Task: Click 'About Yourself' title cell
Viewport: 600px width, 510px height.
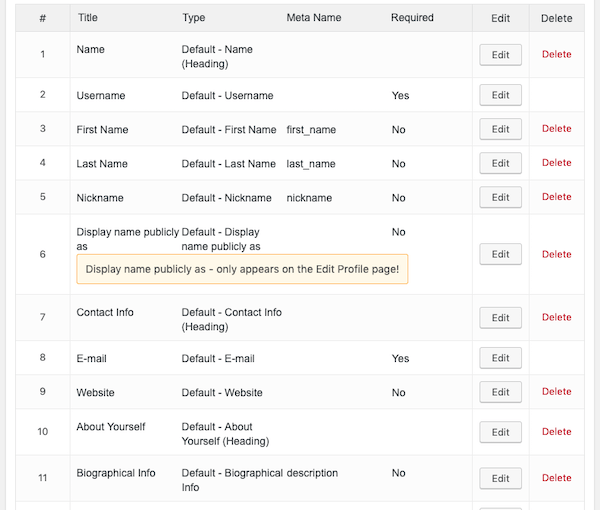Action: pyautogui.click(x=111, y=427)
